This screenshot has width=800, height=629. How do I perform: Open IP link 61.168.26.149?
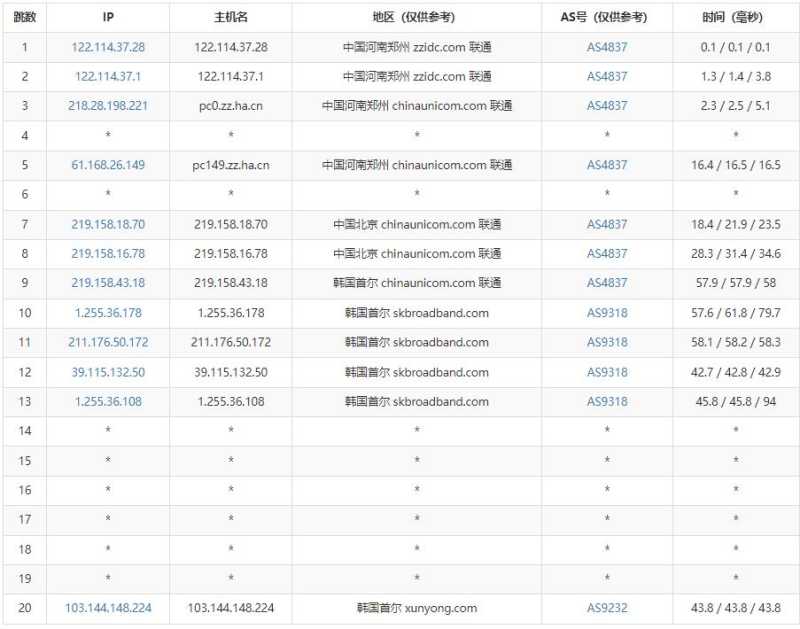[x=108, y=165]
